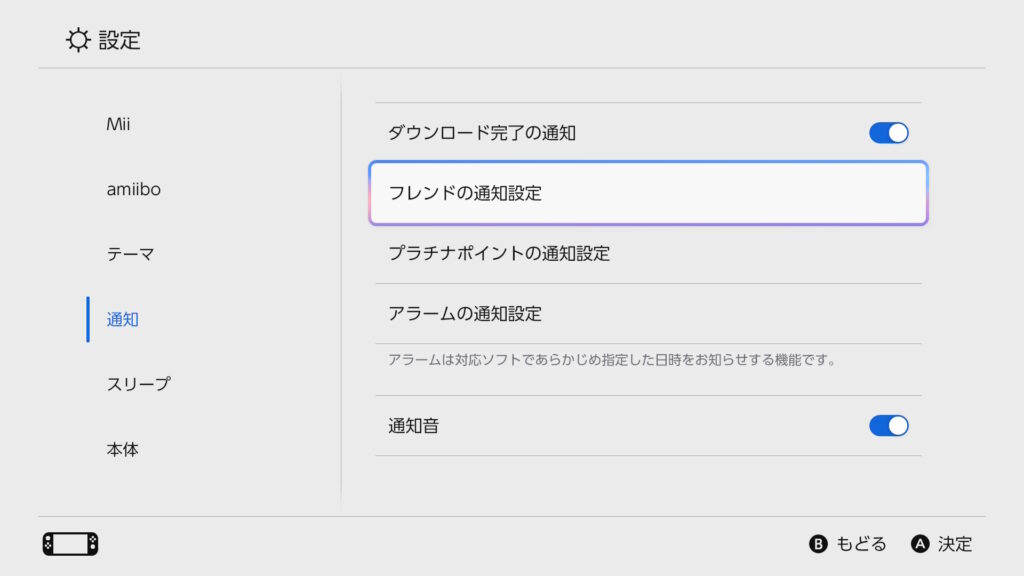The width and height of the screenshot is (1024, 576).
Task: Click 決定 to confirm
Action: coord(955,544)
